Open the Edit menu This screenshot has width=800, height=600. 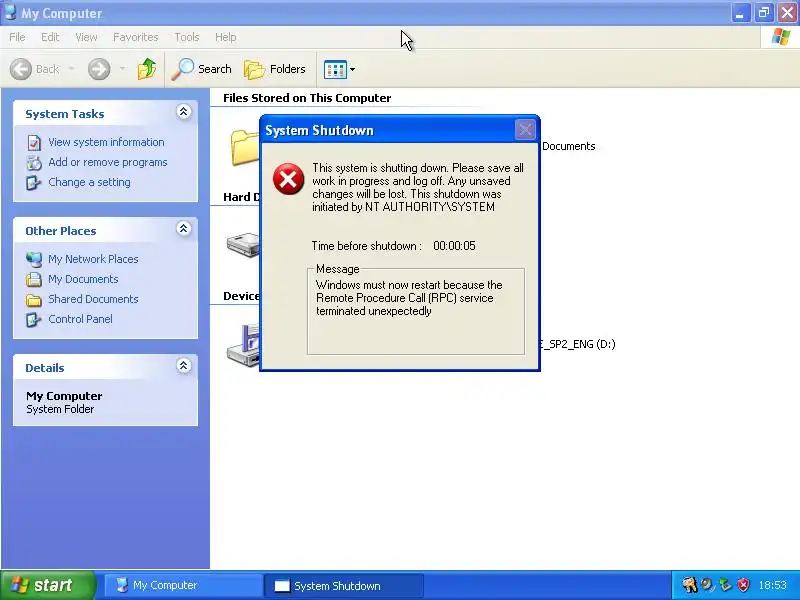50,37
